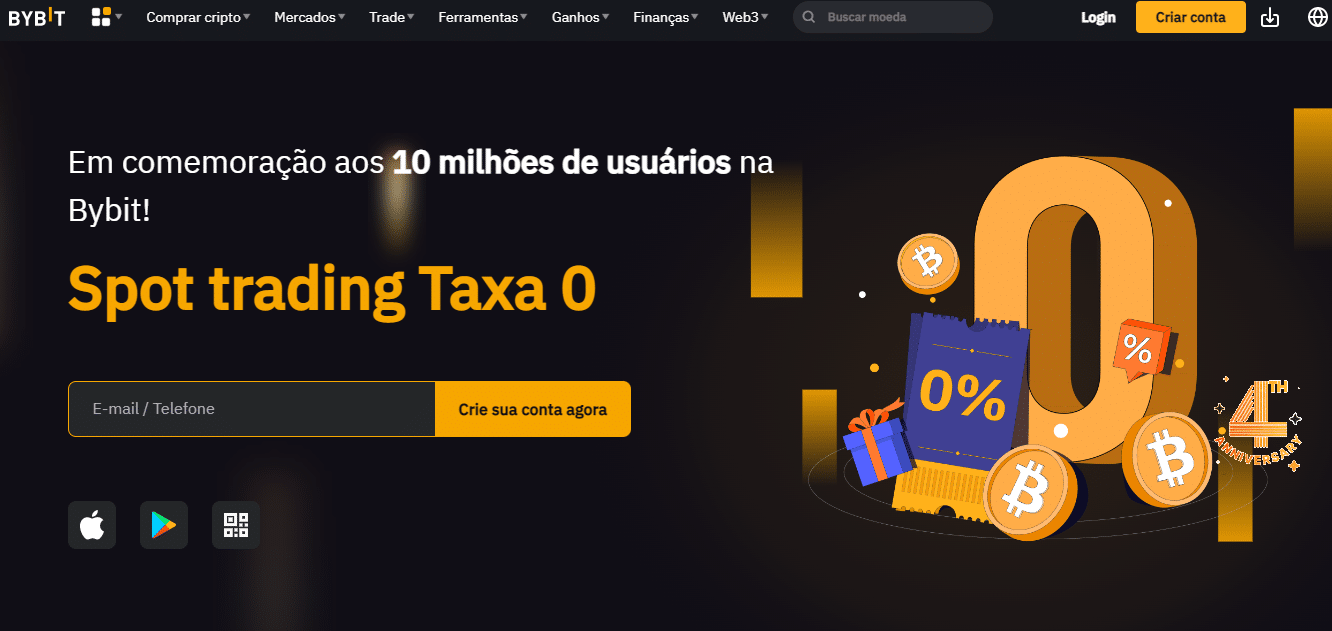Click the Login link
This screenshot has height=631, width=1332.
click(x=1098, y=17)
